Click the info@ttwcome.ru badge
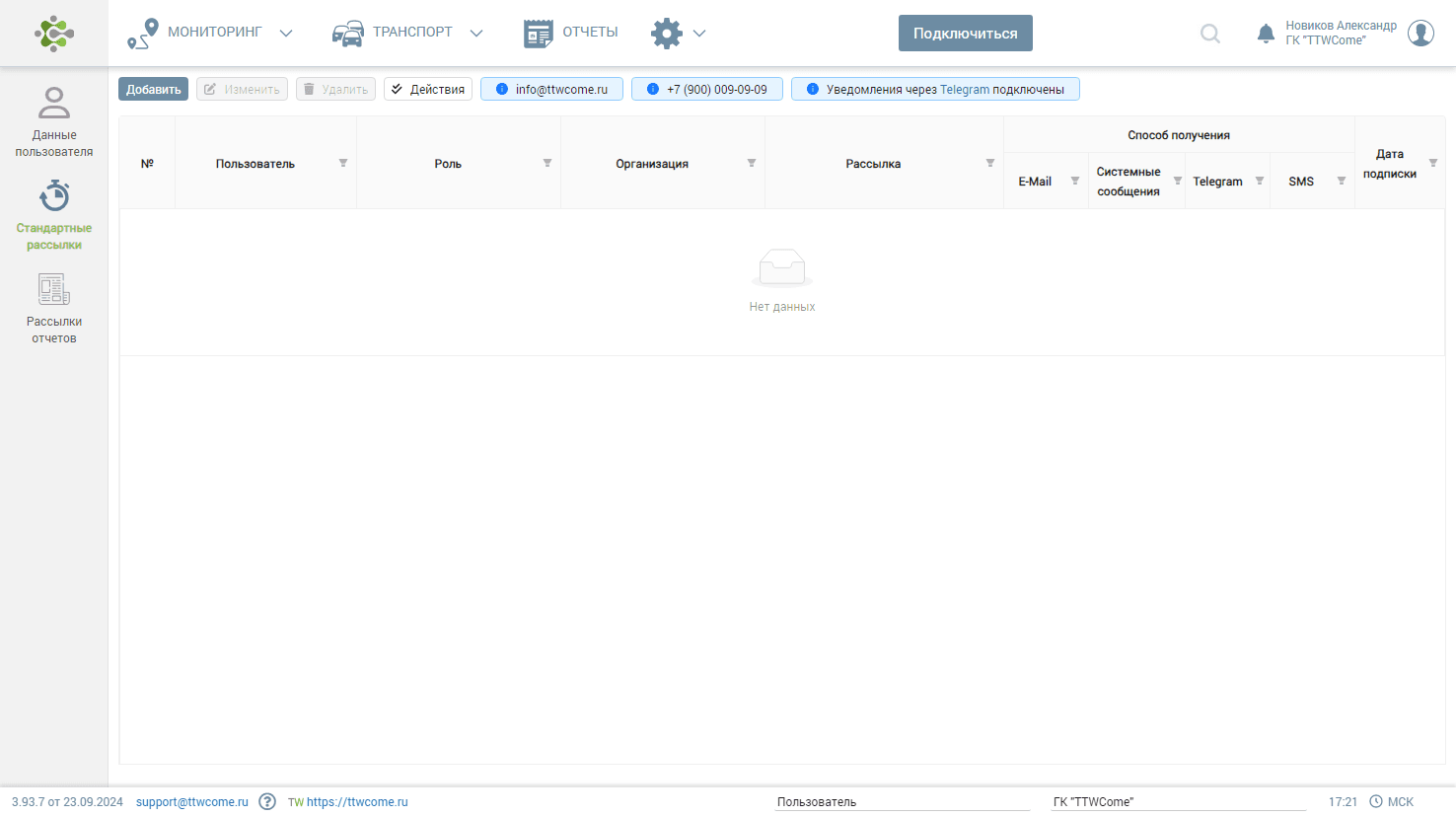 (551, 89)
